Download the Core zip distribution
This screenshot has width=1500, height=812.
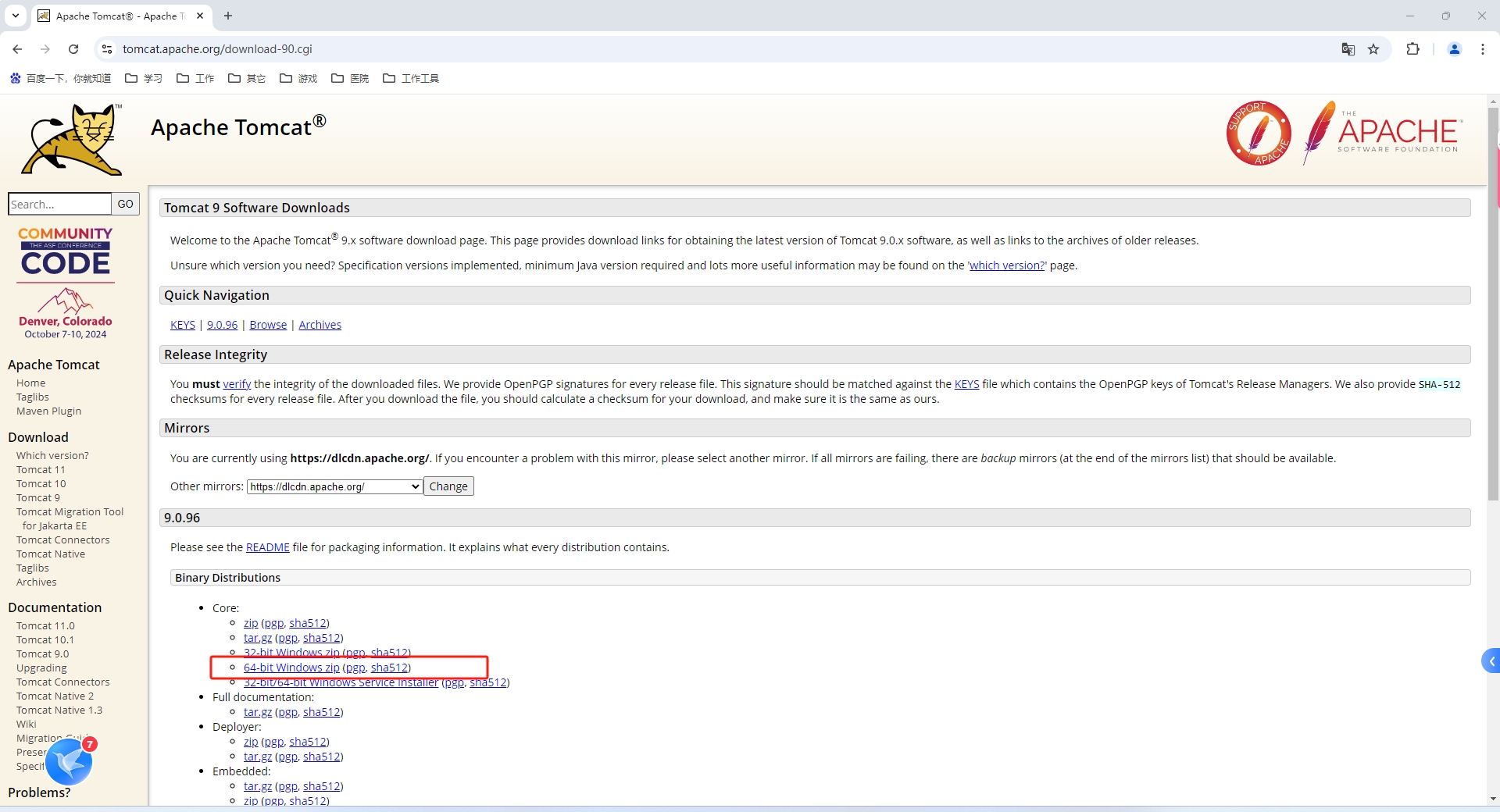[x=251, y=623]
